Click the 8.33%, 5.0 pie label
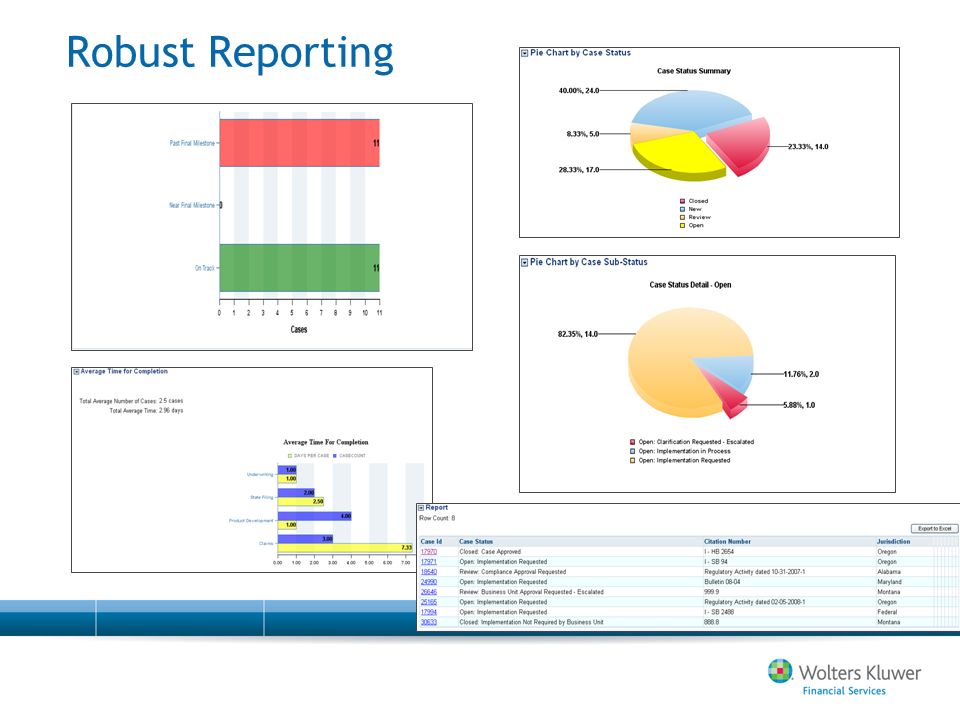 point(582,133)
